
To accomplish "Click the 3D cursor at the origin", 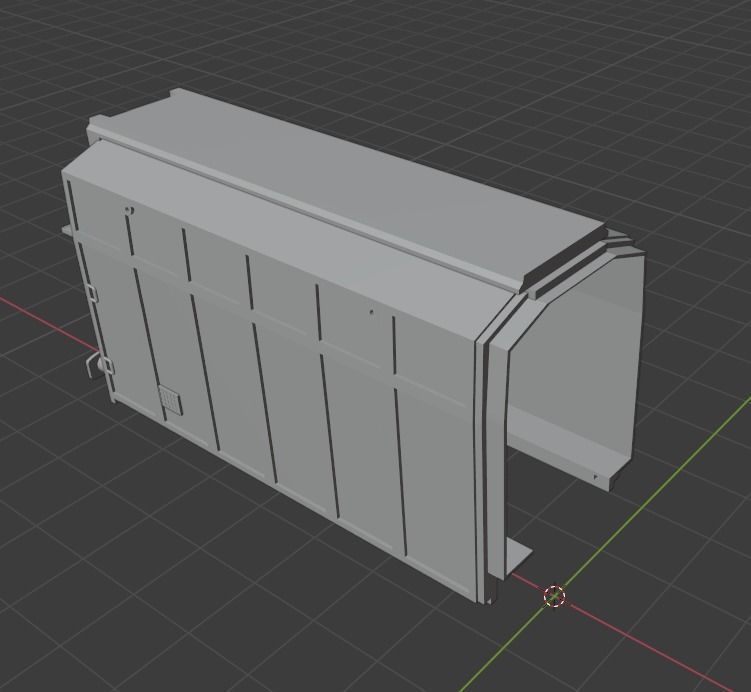I will pos(555,596).
